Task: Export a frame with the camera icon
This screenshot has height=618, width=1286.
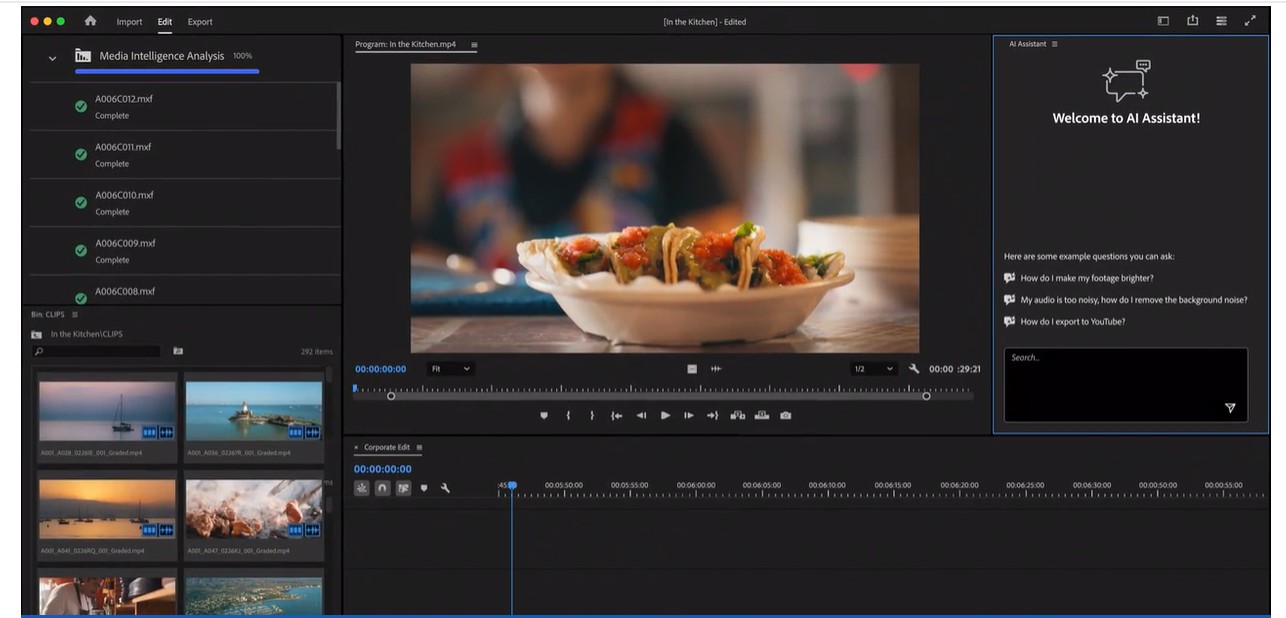Action: [786, 415]
